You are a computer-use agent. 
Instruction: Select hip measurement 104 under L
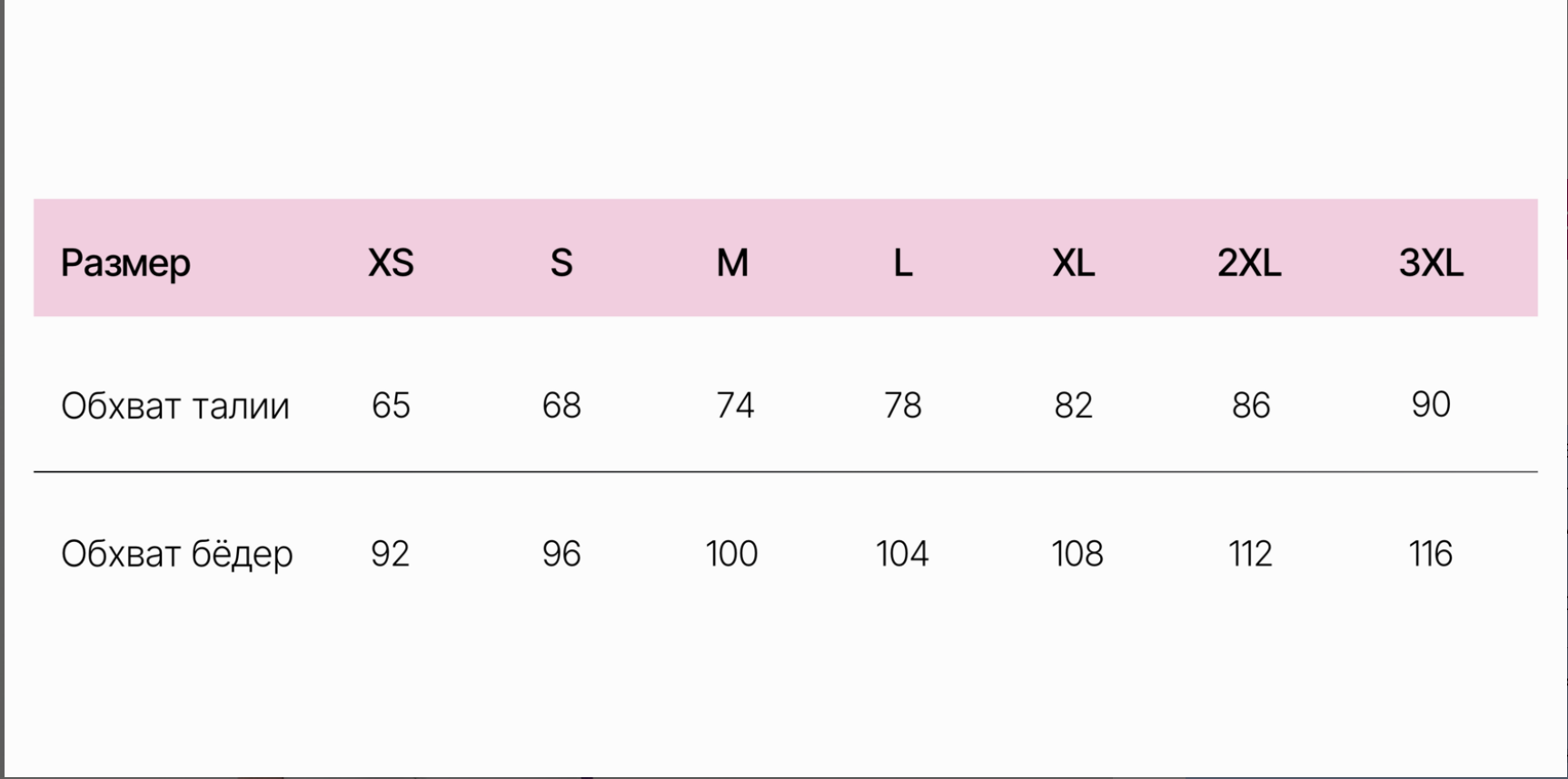click(x=902, y=554)
